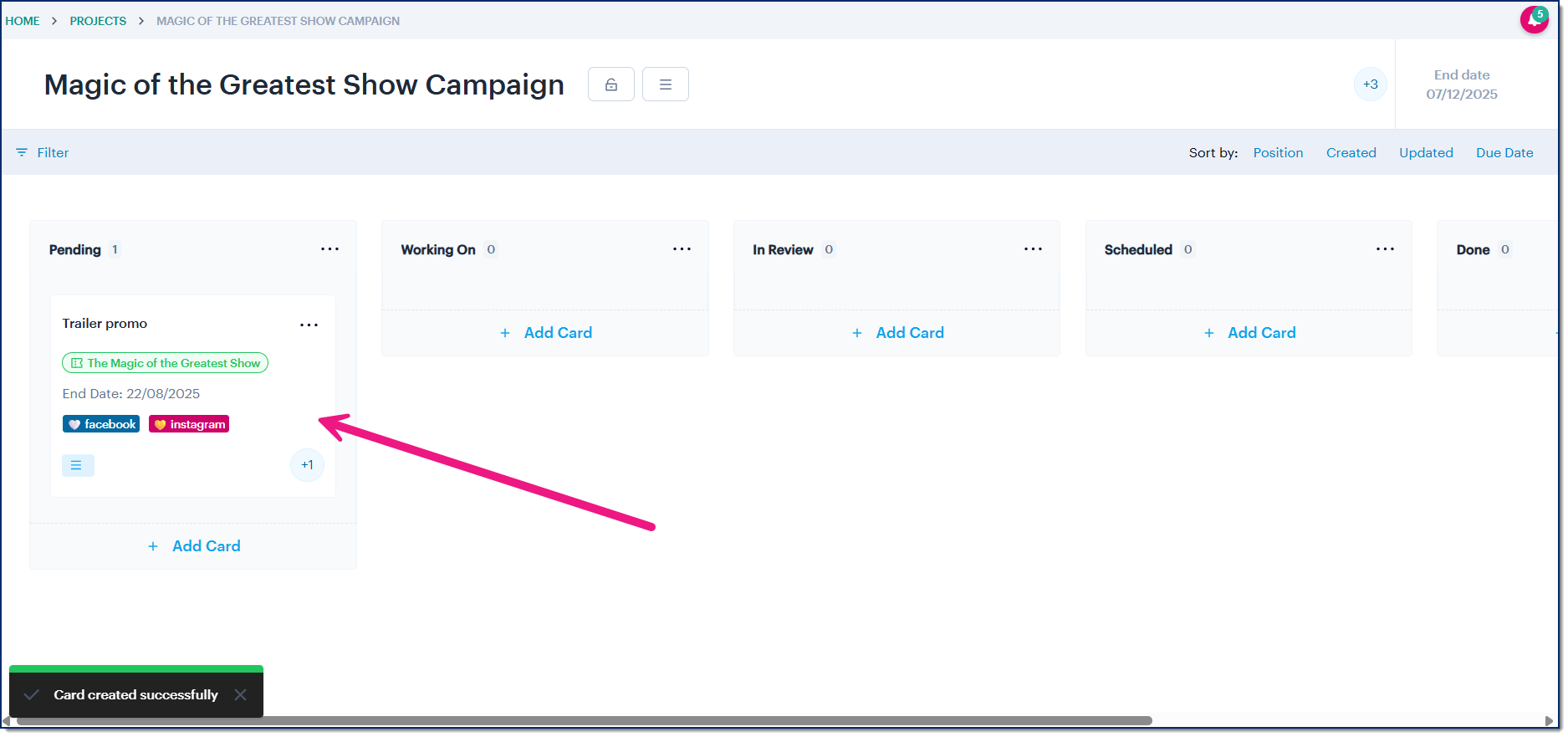Click the card End Date 22/08/2025 text

click(131, 394)
